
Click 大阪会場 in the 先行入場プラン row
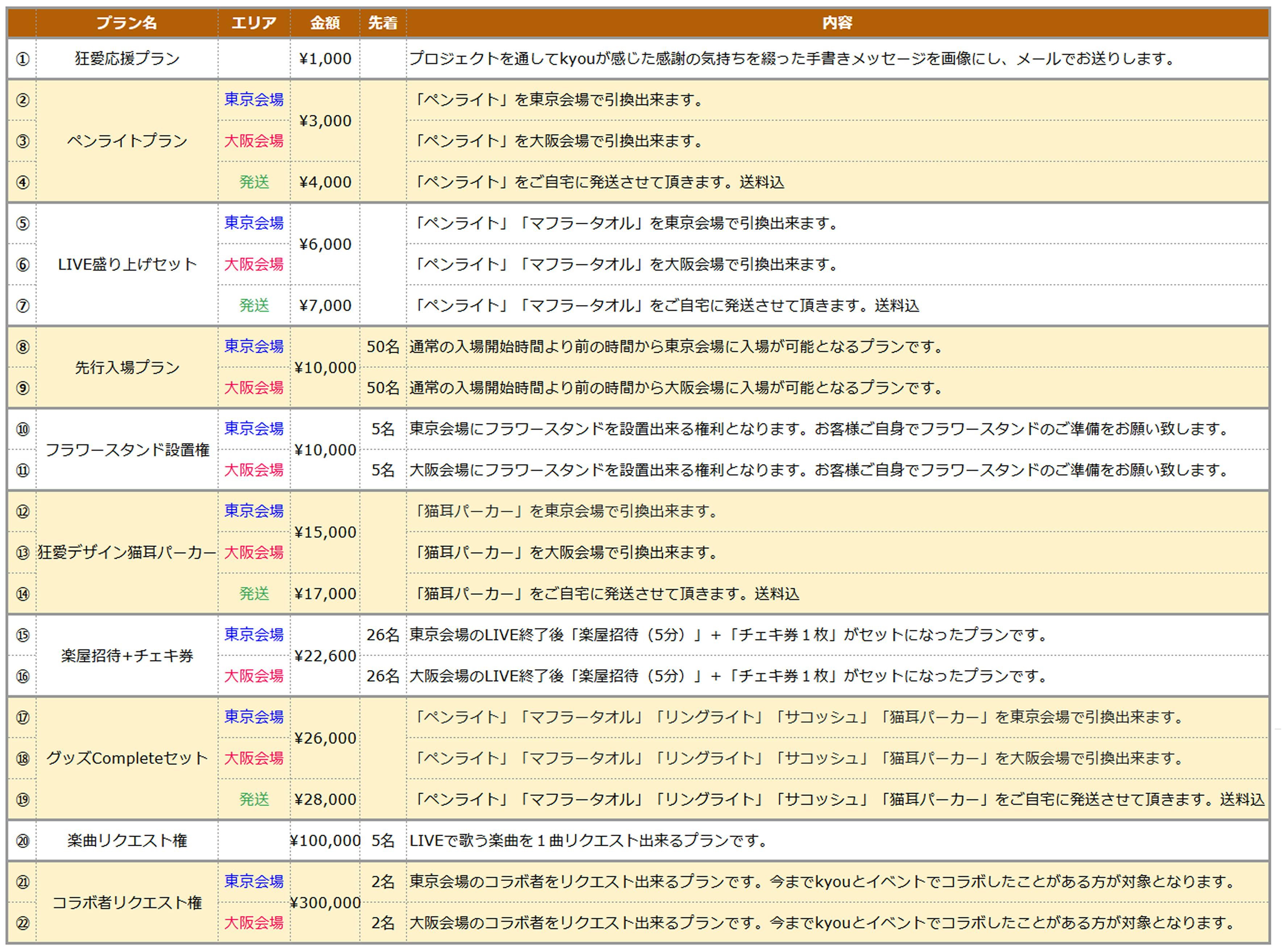(x=254, y=388)
